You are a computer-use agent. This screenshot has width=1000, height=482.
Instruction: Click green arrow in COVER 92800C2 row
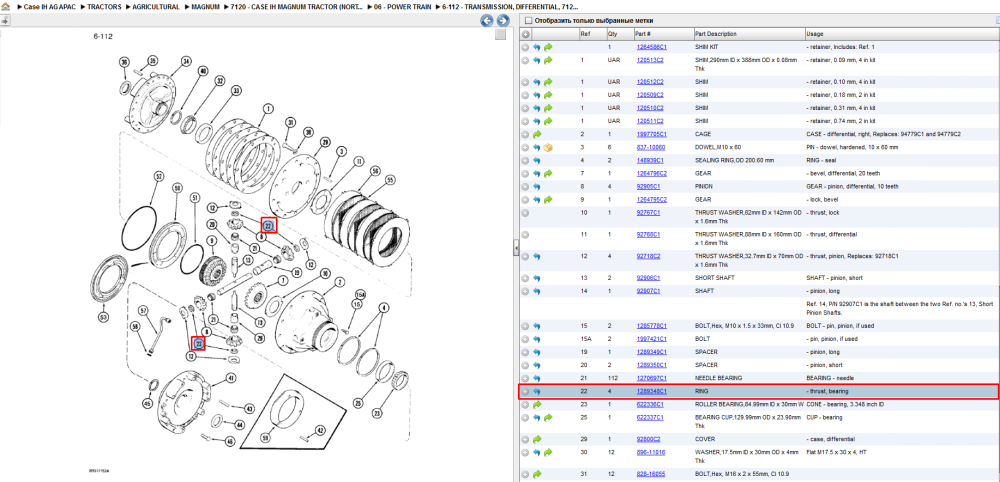(x=537, y=439)
